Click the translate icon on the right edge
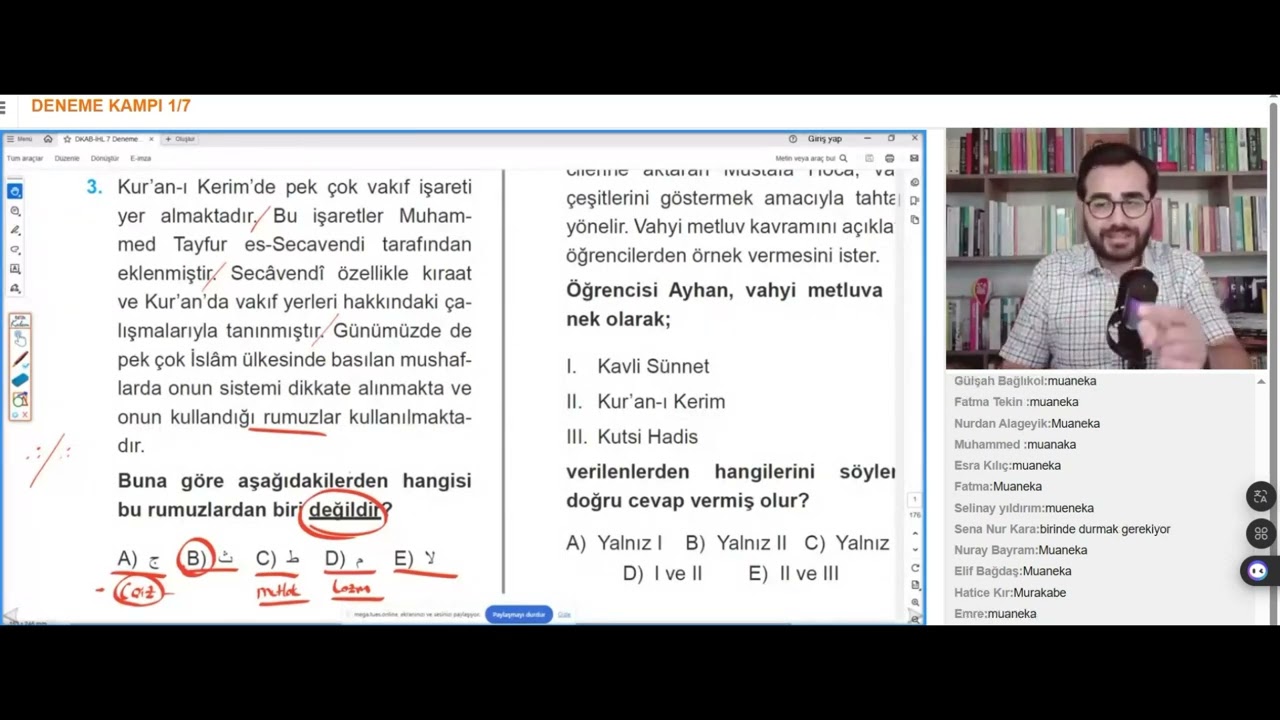Image resolution: width=1280 pixels, height=720 pixels. click(x=1259, y=496)
